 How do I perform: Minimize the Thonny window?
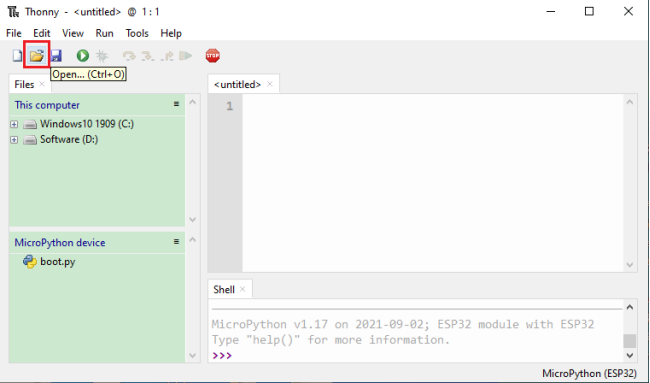551,12
